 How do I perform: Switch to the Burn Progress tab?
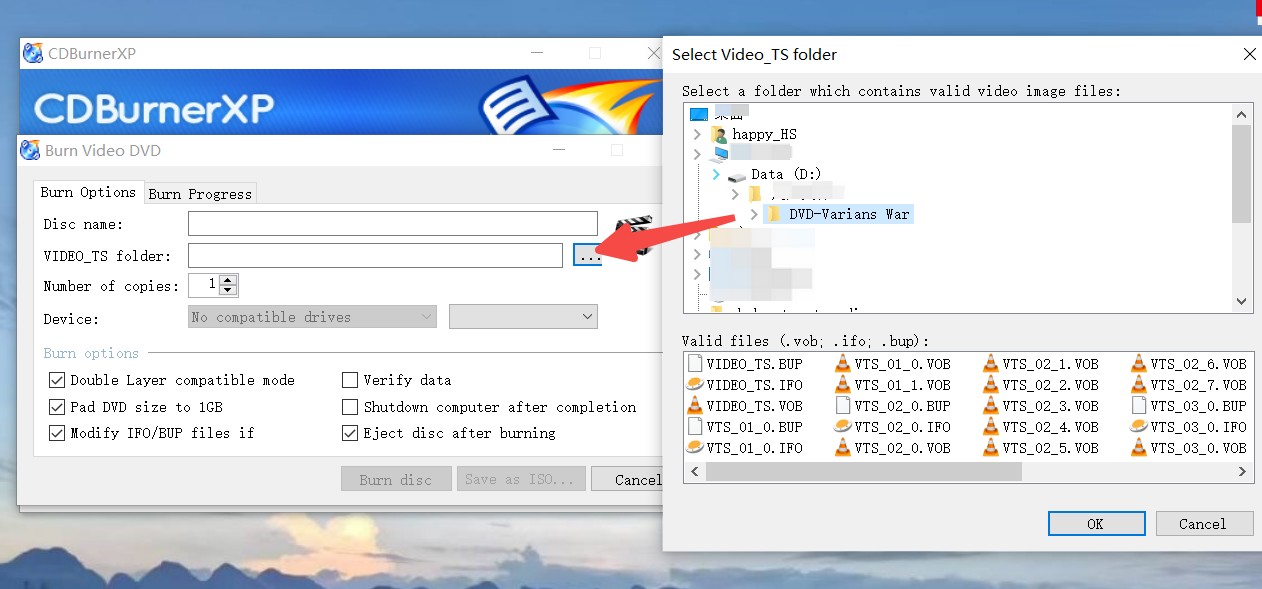pyautogui.click(x=200, y=194)
